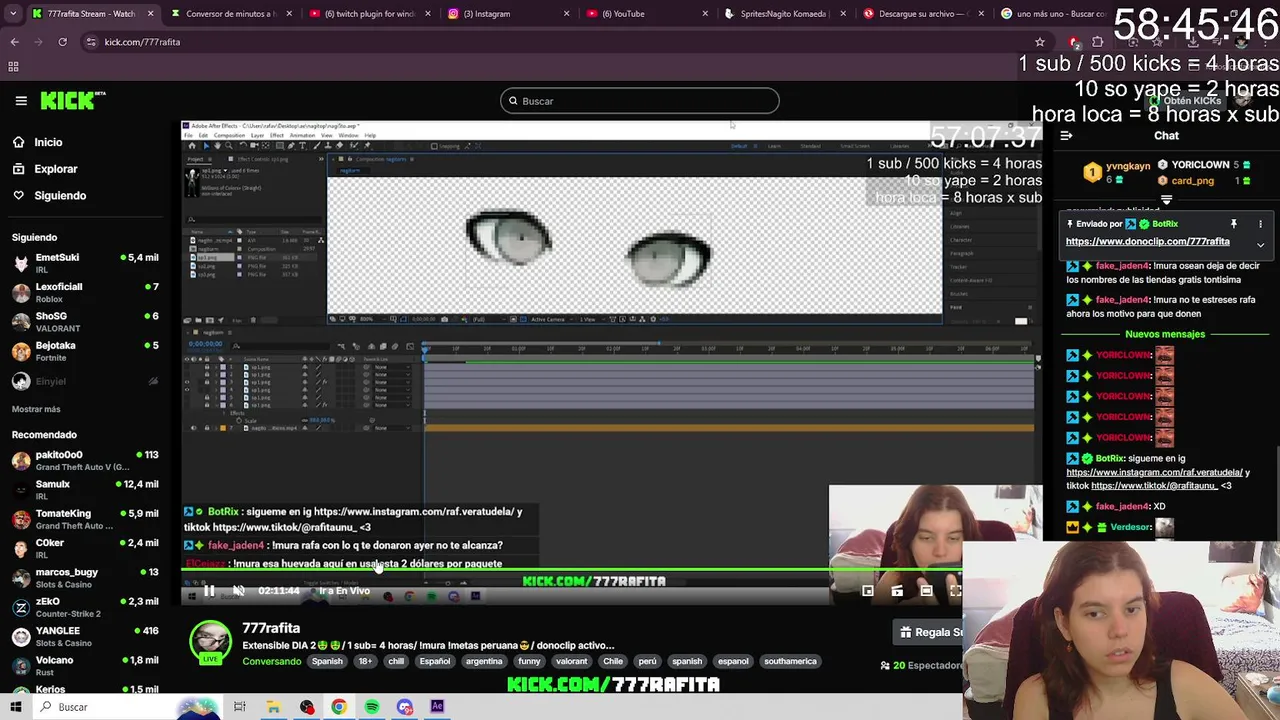Click Nuevos mensajes divider label
Viewport: 1280px width, 720px height.
click(x=1165, y=334)
